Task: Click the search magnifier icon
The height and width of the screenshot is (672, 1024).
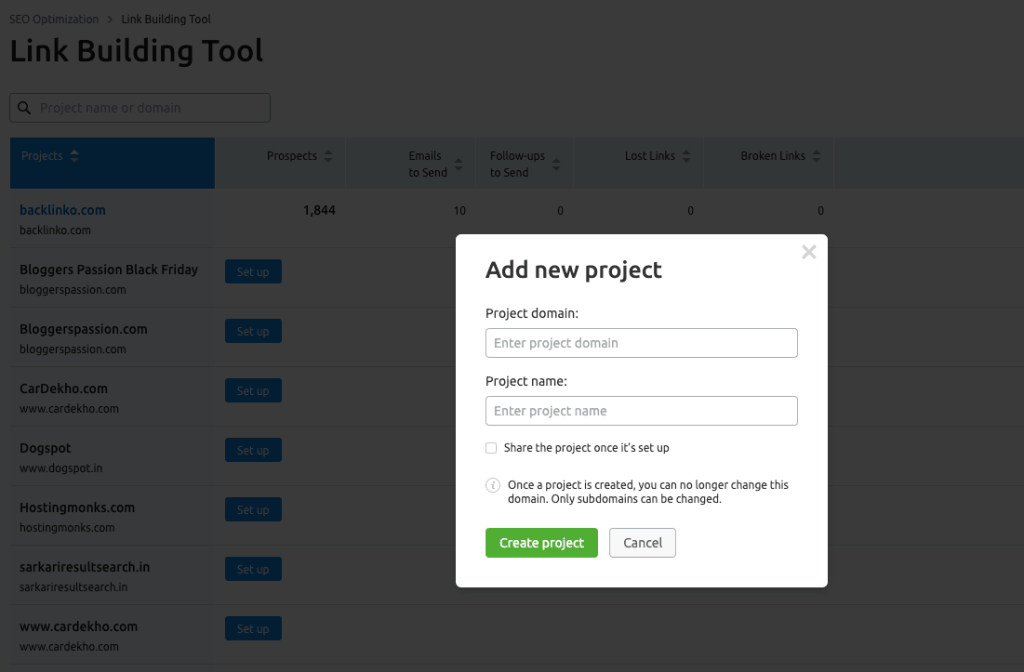Action: point(25,108)
